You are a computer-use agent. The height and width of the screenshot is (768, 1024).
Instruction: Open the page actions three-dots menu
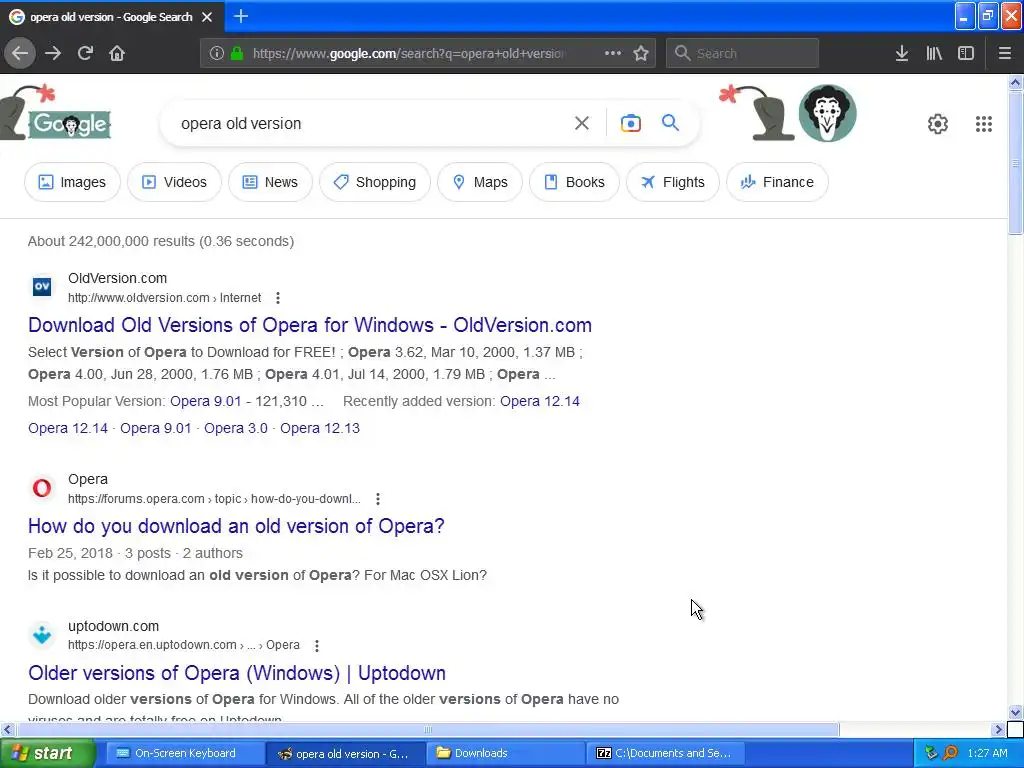(x=613, y=54)
